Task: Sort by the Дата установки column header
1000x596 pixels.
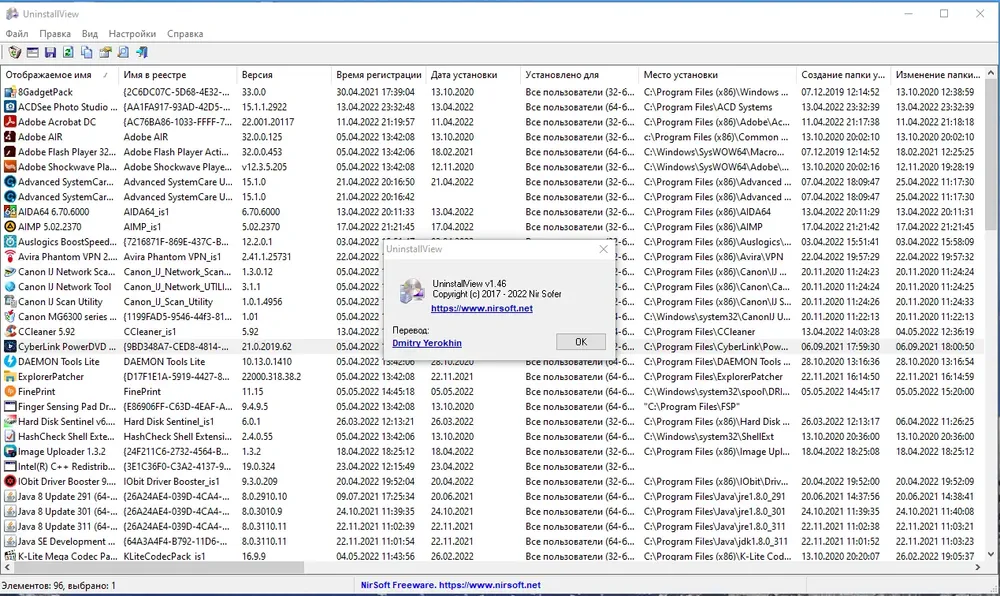Action: [x=473, y=75]
